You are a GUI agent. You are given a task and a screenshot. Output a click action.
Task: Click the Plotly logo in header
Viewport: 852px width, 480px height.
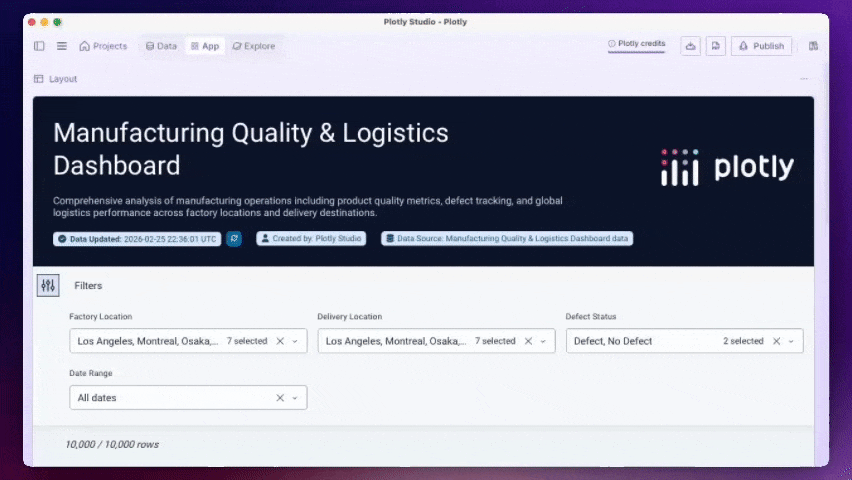(x=727, y=168)
